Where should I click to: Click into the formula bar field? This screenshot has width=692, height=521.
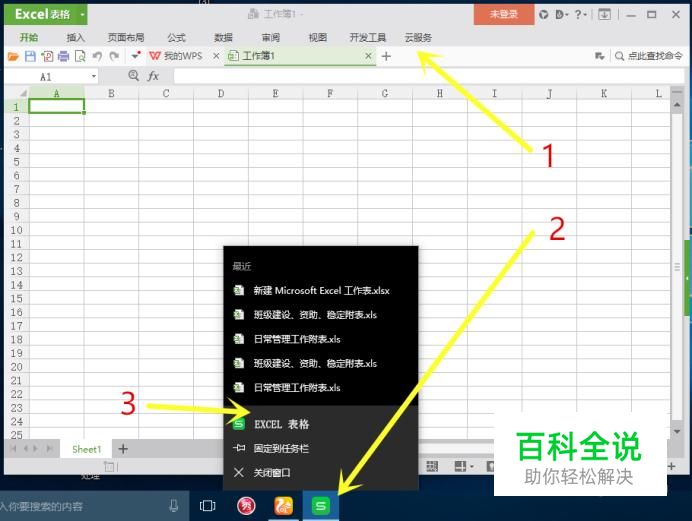(428, 76)
